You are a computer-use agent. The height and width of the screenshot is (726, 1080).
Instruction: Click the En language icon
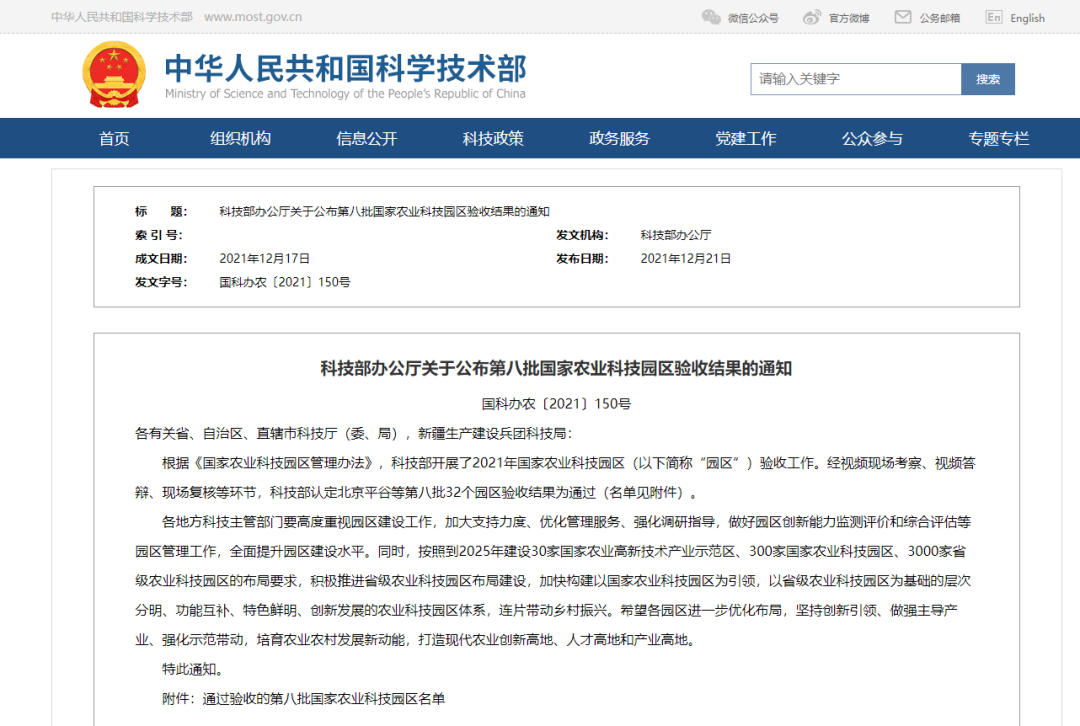tap(994, 17)
